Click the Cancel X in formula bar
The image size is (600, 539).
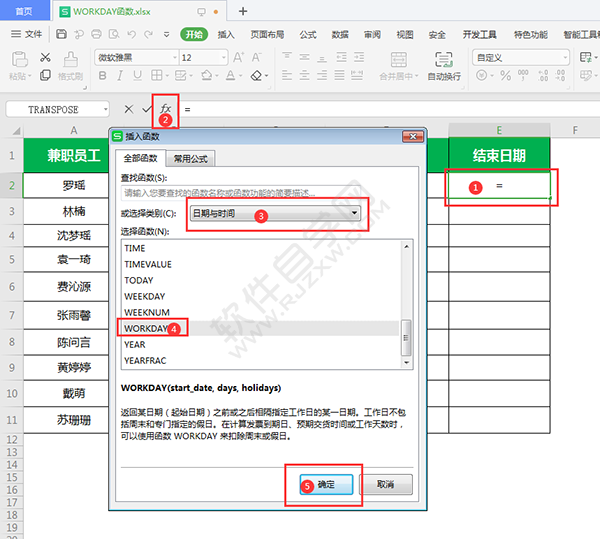pos(129,109)
